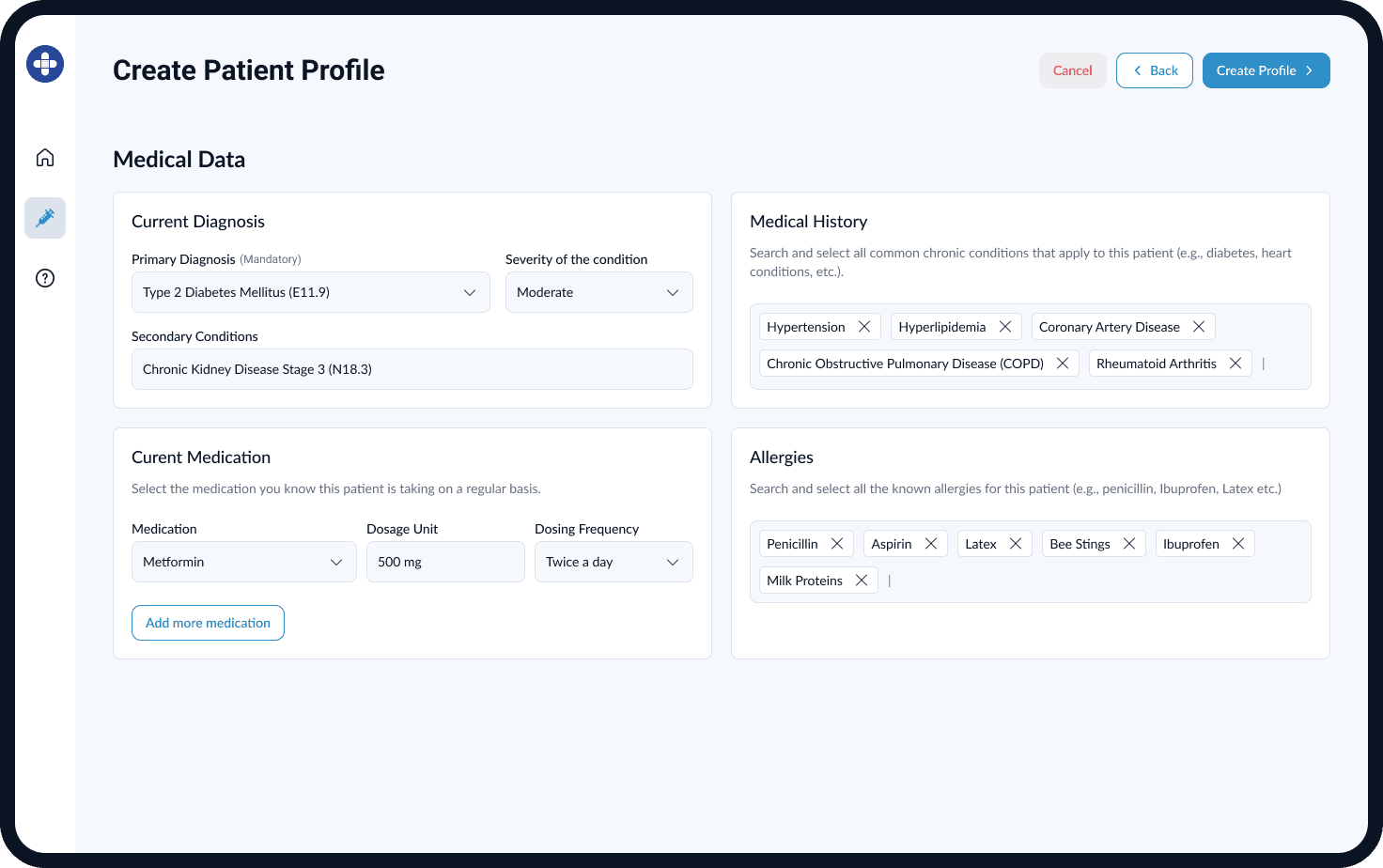Open the Dosing Frequency dropdown

click(613, 562)
